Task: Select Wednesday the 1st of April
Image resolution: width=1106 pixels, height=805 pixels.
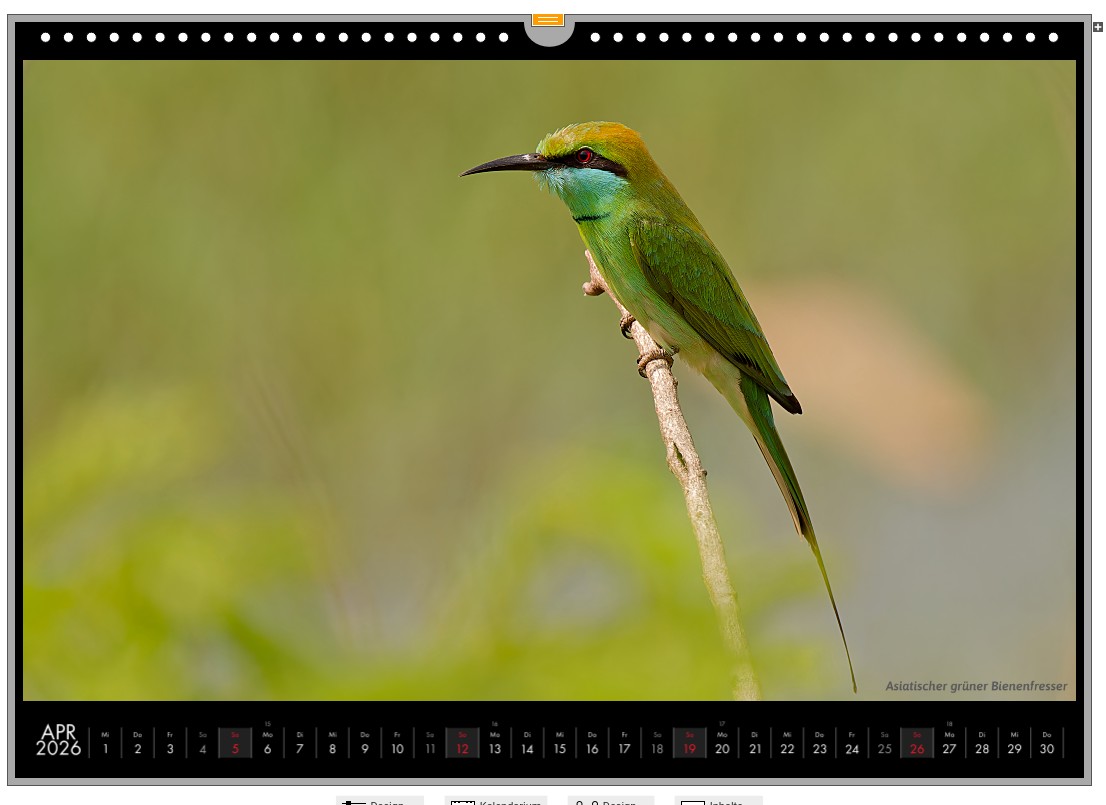Action: pos(105,743)
